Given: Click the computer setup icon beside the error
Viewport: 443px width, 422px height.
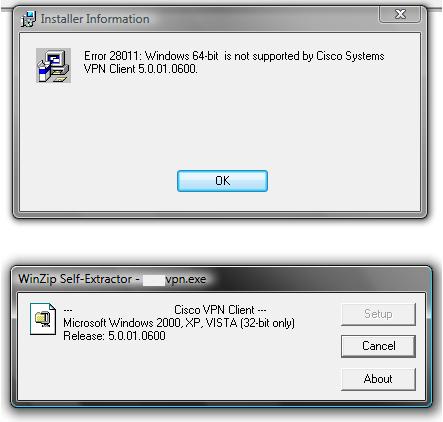Looking at the screenshot, I should click(x=53, y=65).
